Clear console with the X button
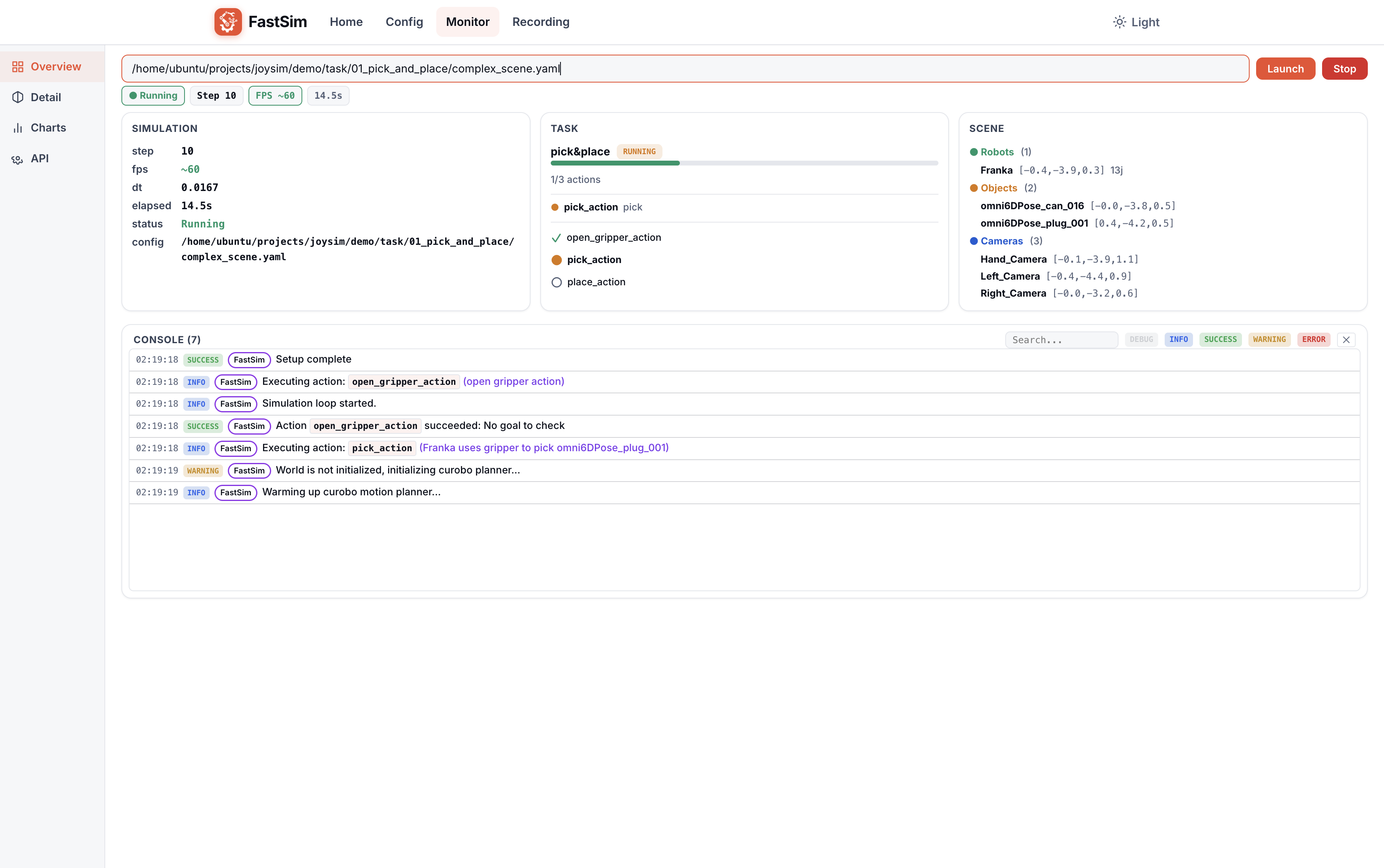Screen dimensions: 1384x868 tap(1346, 339)
